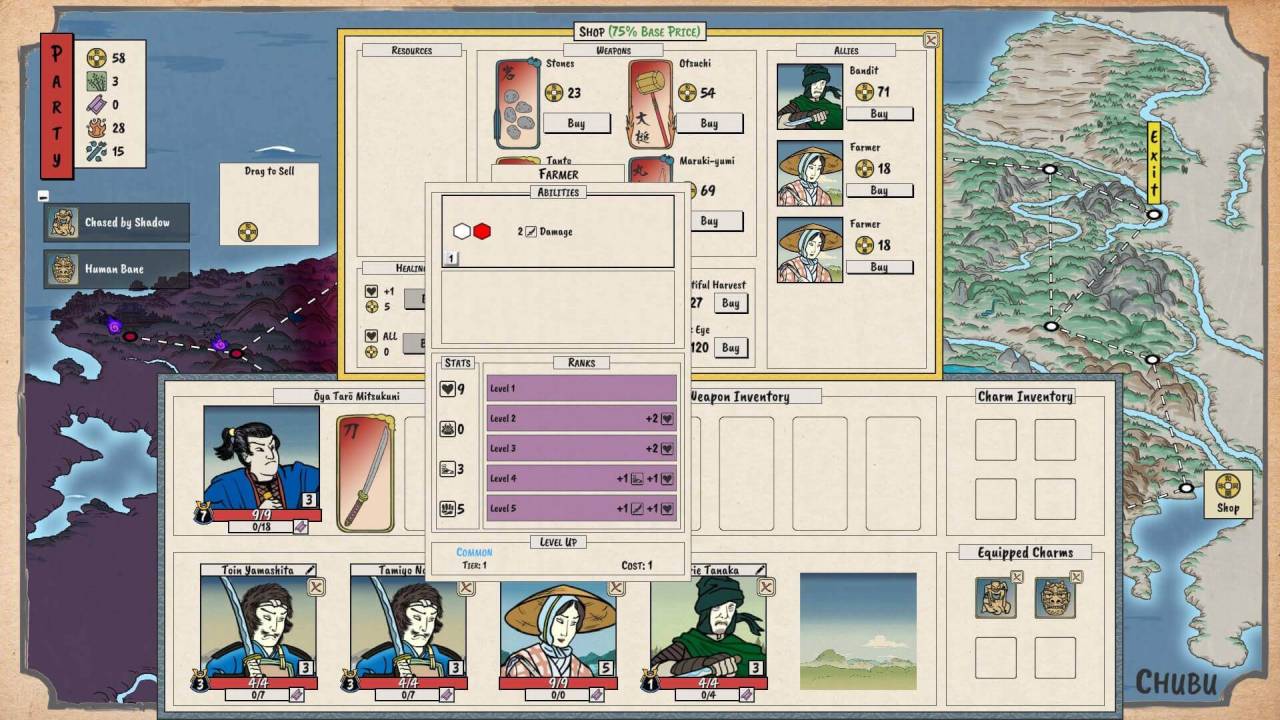Select the Level 3 rank bar
This screenshot has width=1280, height=720.
(581, 448)
